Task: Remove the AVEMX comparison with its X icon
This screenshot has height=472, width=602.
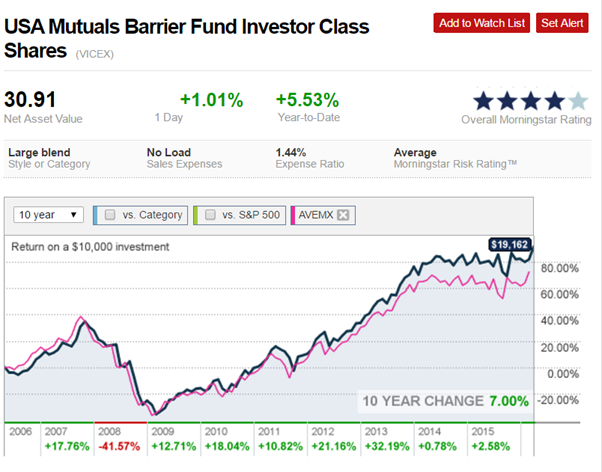Action: coord(342,214)
